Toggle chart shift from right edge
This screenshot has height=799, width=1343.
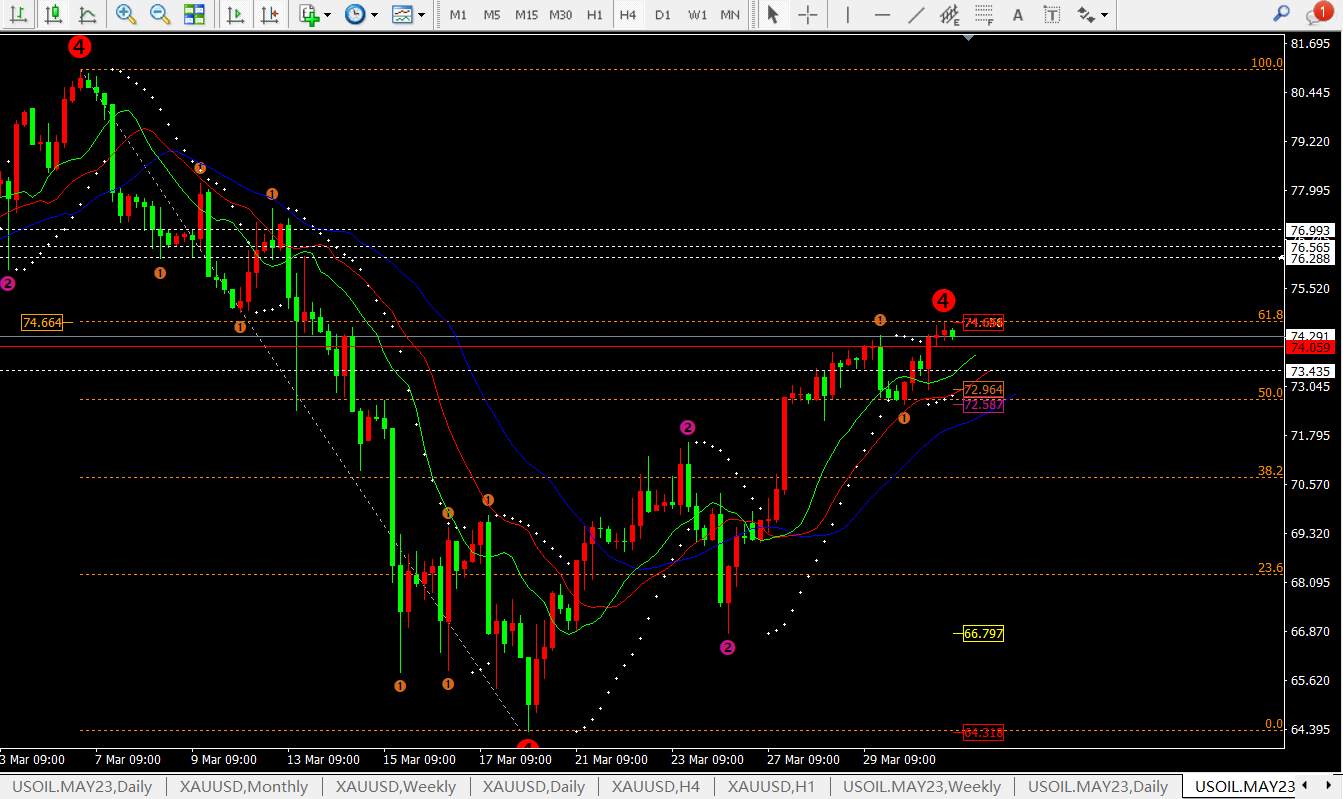coord(270,15)
